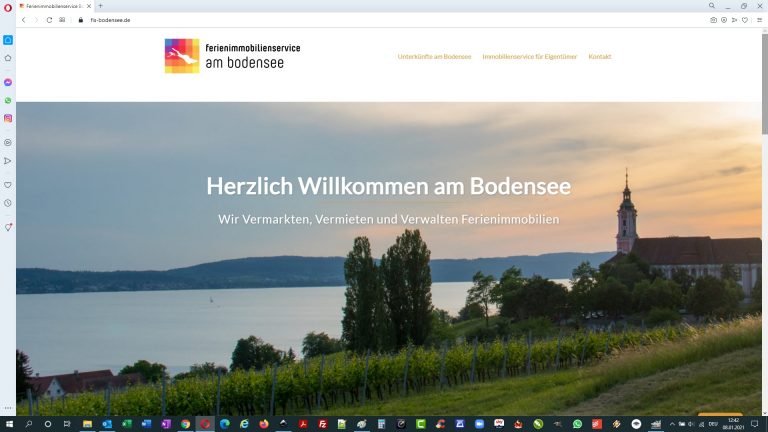Screen dimensions: 768x432
Task: Open Cortana circle in the taskbar
Action: 48,424
